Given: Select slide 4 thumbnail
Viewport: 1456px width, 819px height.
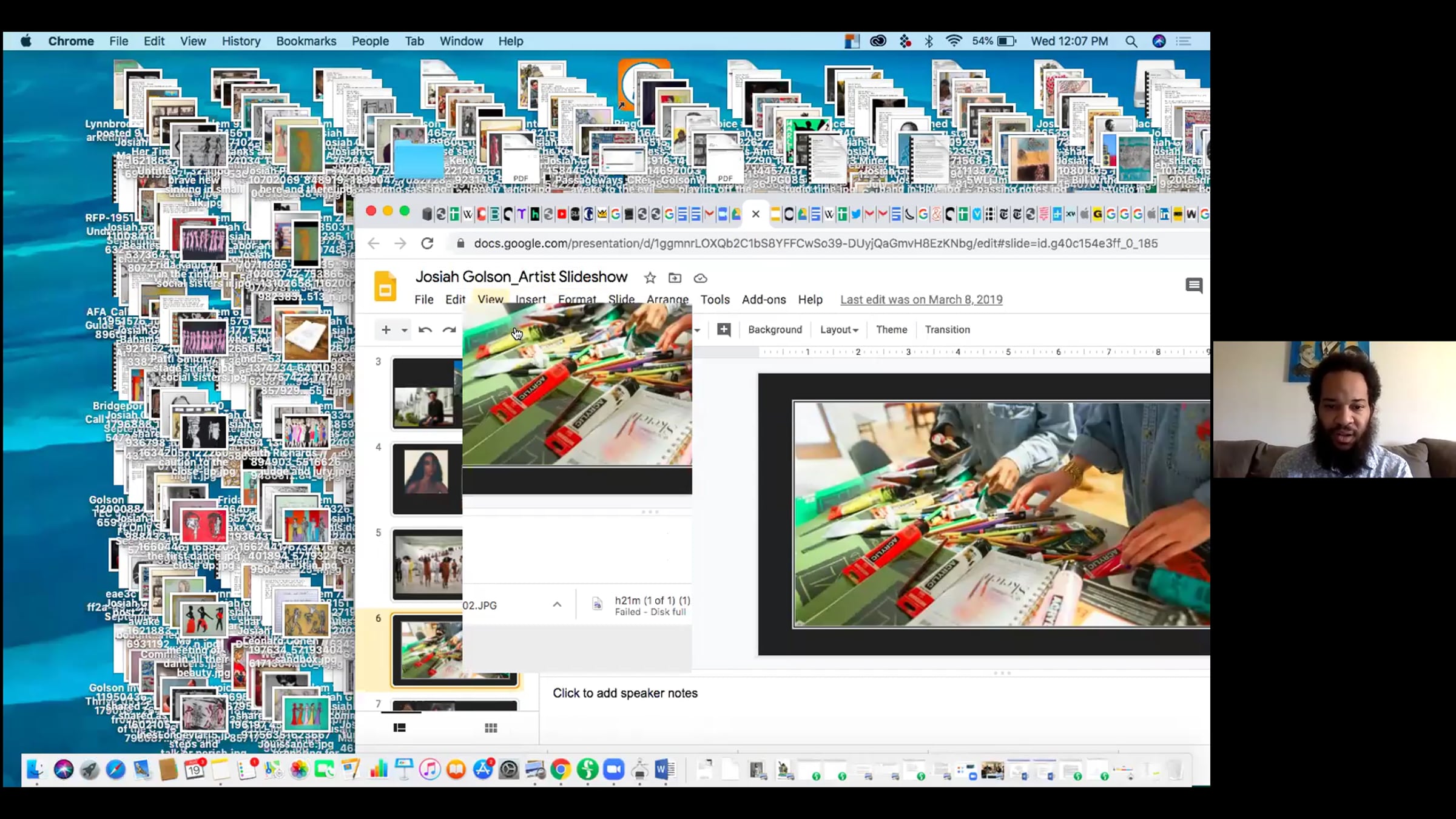Looking at the screenshot, I should pos(427,479).
